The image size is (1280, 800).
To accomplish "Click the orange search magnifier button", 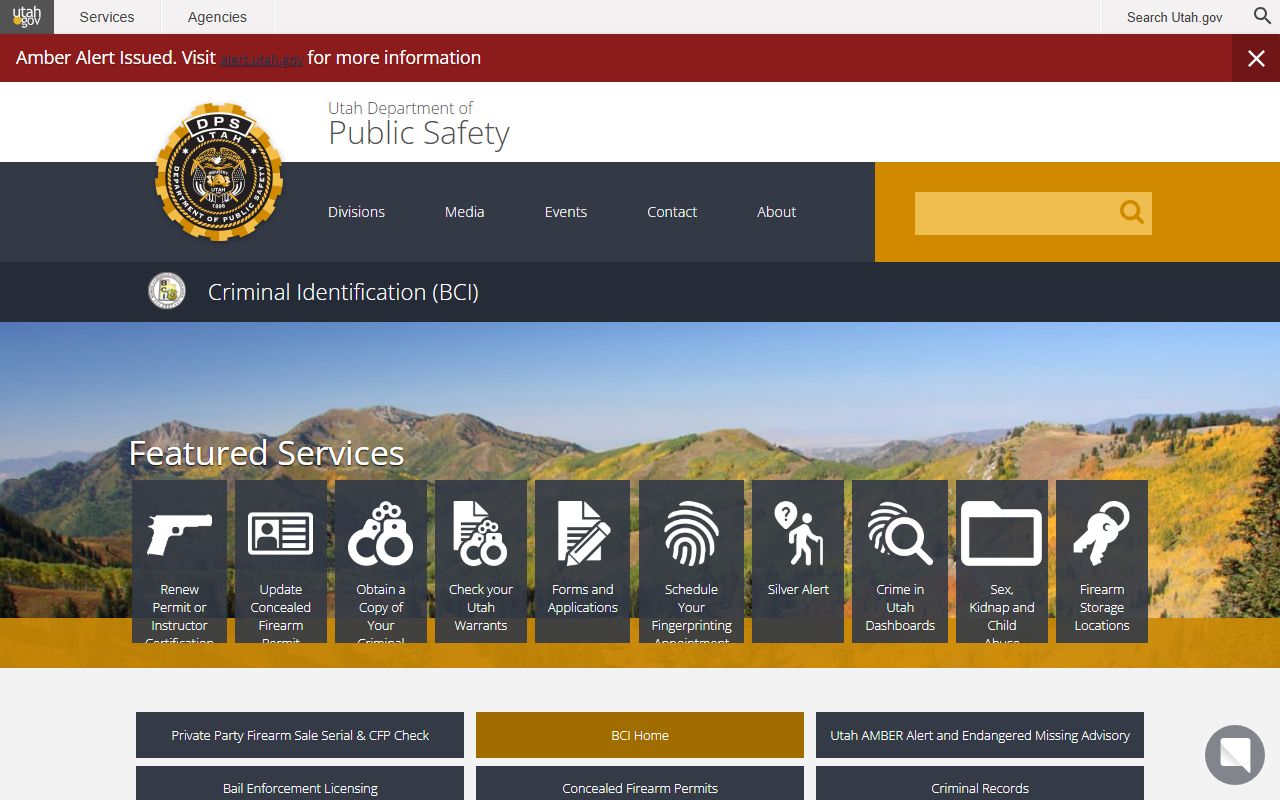I will pyautogui.click(x=1131, y=212).
